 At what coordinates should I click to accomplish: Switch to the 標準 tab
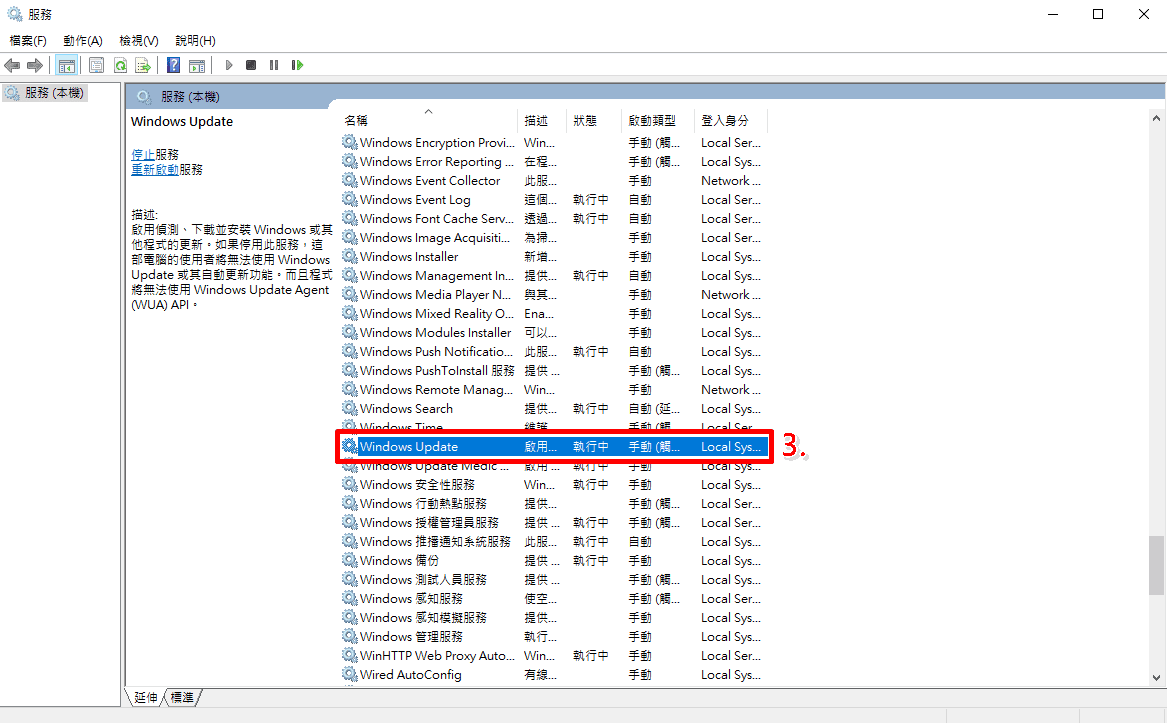click(182, 697)
